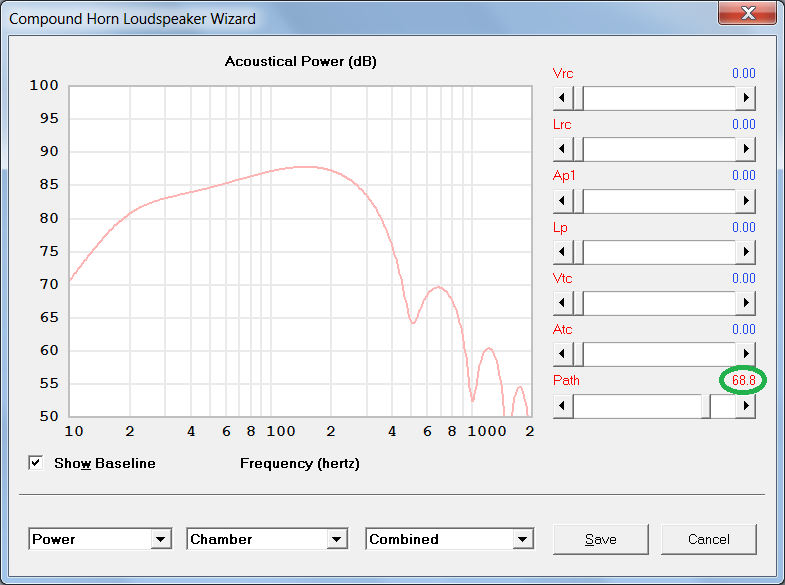Click the Path label
Image resolution: width=785 pixels, height=585 pixels.
566,380
